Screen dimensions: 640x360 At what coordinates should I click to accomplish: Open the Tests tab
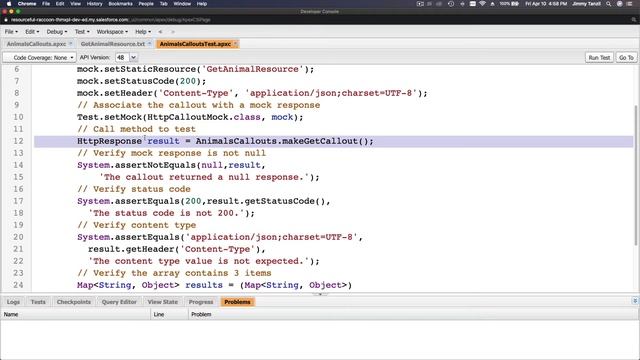click(x=38, y=302)
